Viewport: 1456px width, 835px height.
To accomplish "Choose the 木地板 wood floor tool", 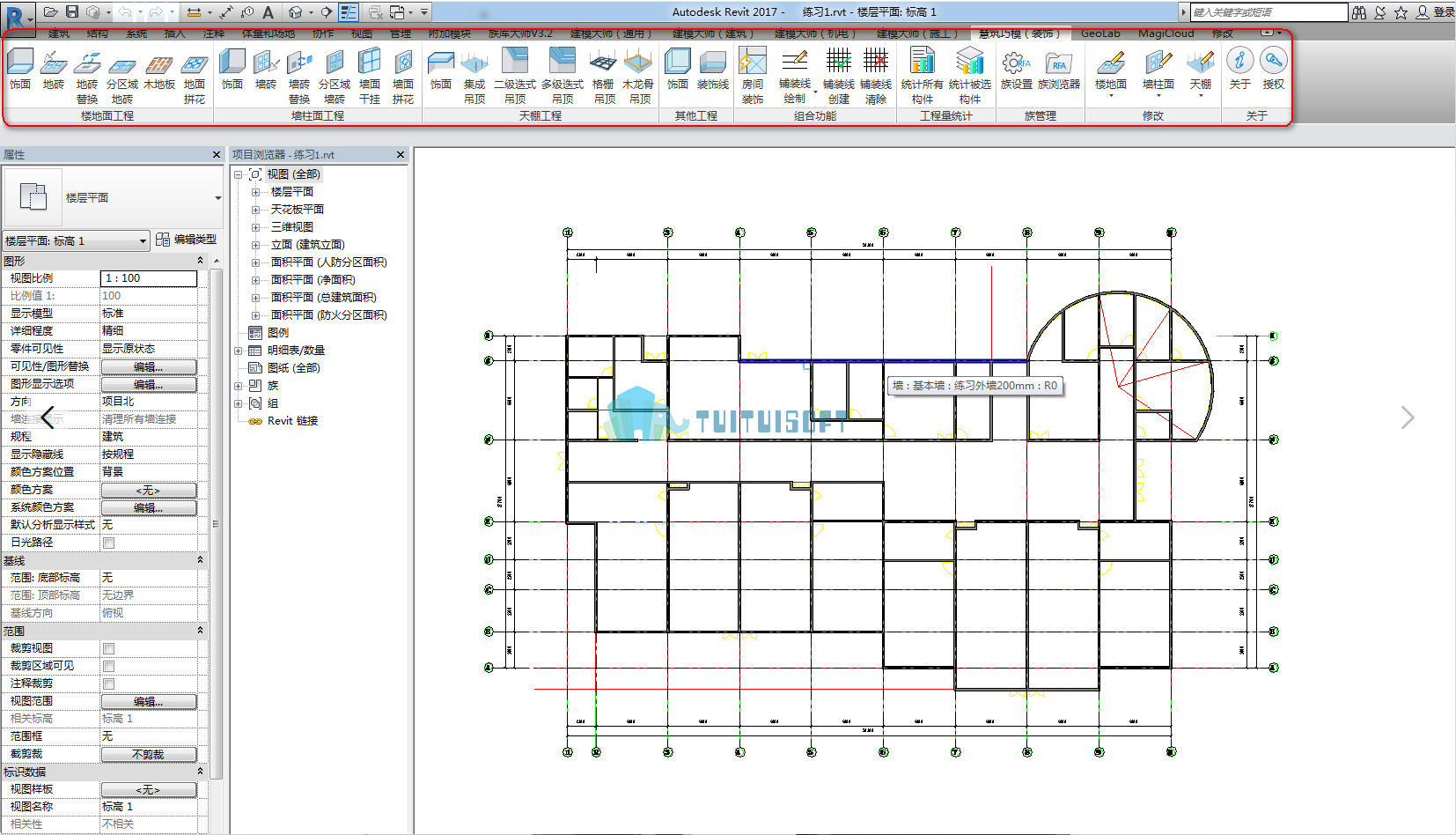I will (x=159, y=70).
